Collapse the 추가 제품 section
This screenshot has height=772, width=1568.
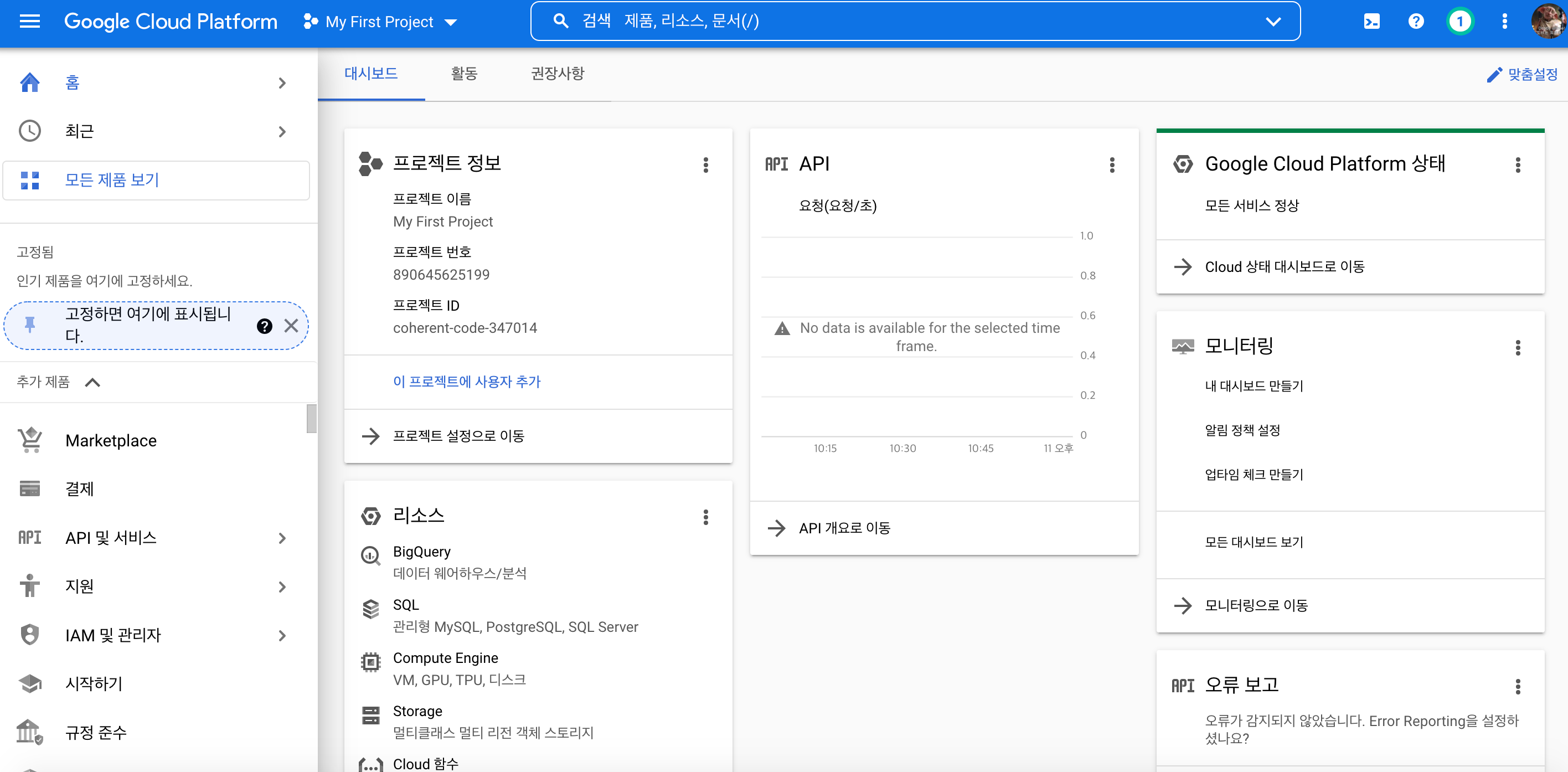tap(92, 382)
